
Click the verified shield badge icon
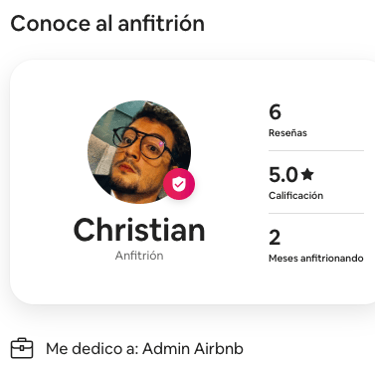(179, 184)
